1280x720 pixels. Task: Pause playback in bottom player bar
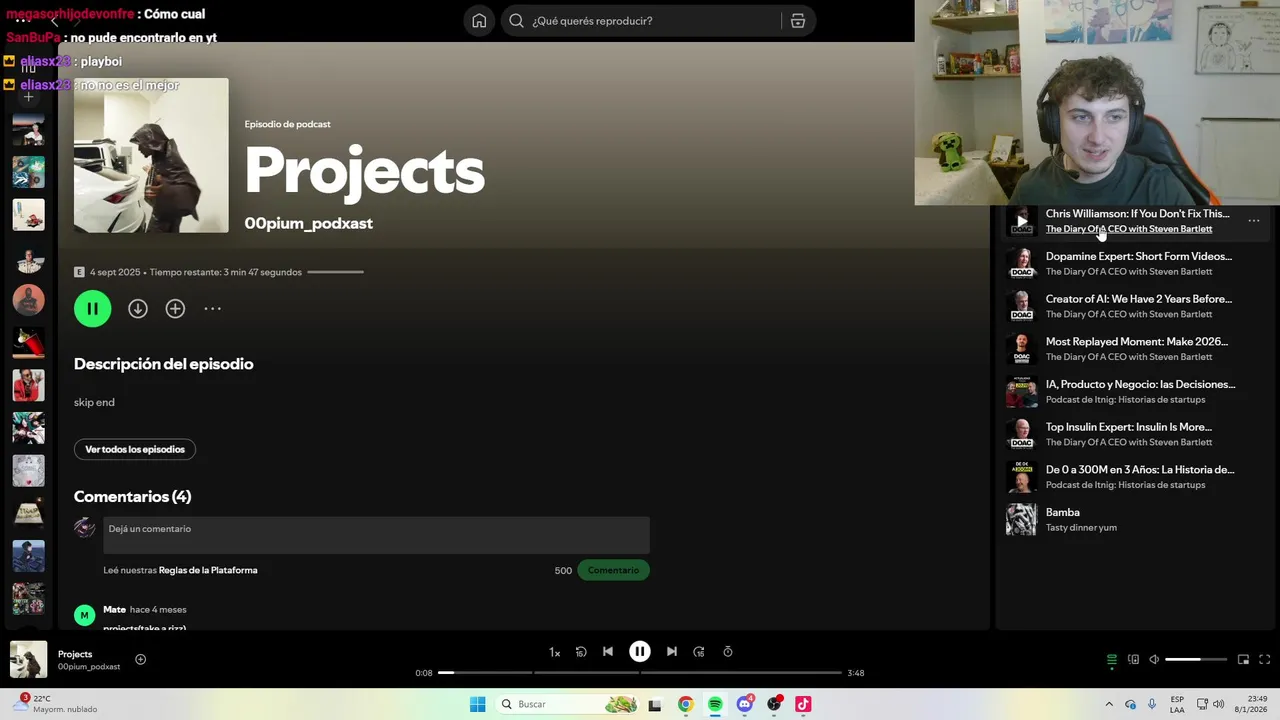point(640,652)
